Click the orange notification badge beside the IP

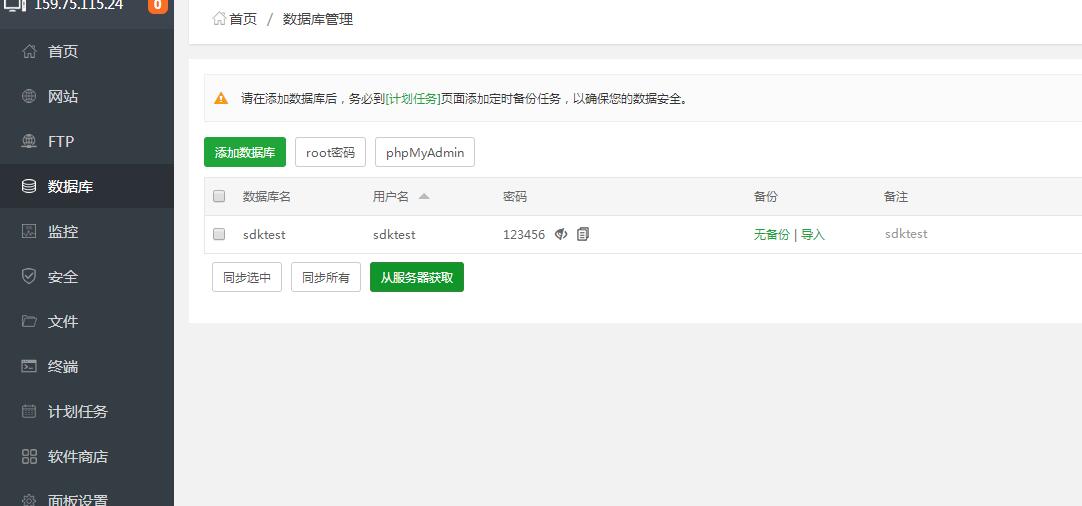[157, 5]
